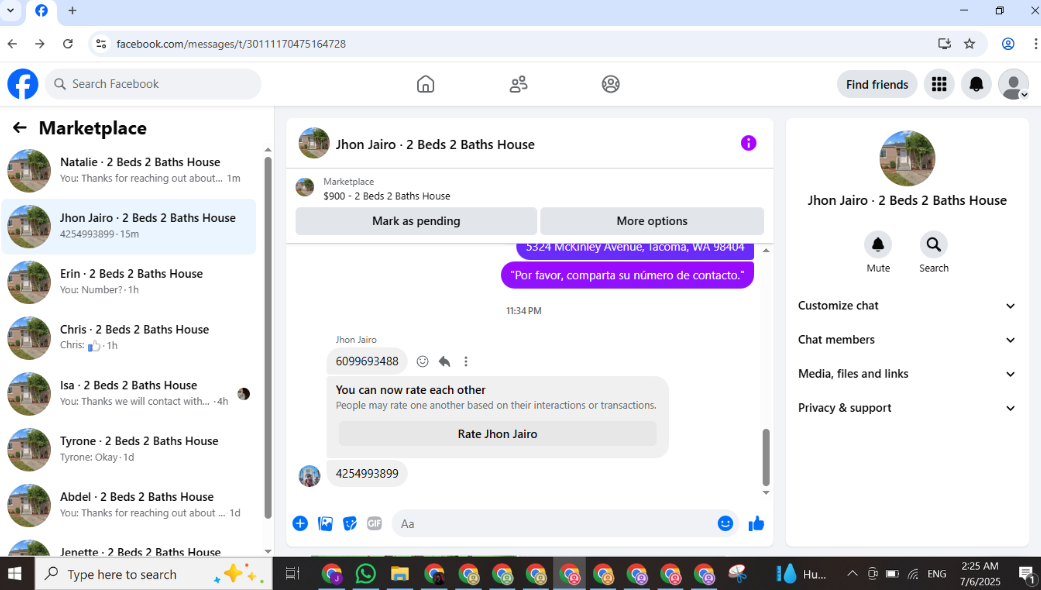Expand Chat members section
Viewport: 1041px width, 590px height.
click(x=907, y=340)
